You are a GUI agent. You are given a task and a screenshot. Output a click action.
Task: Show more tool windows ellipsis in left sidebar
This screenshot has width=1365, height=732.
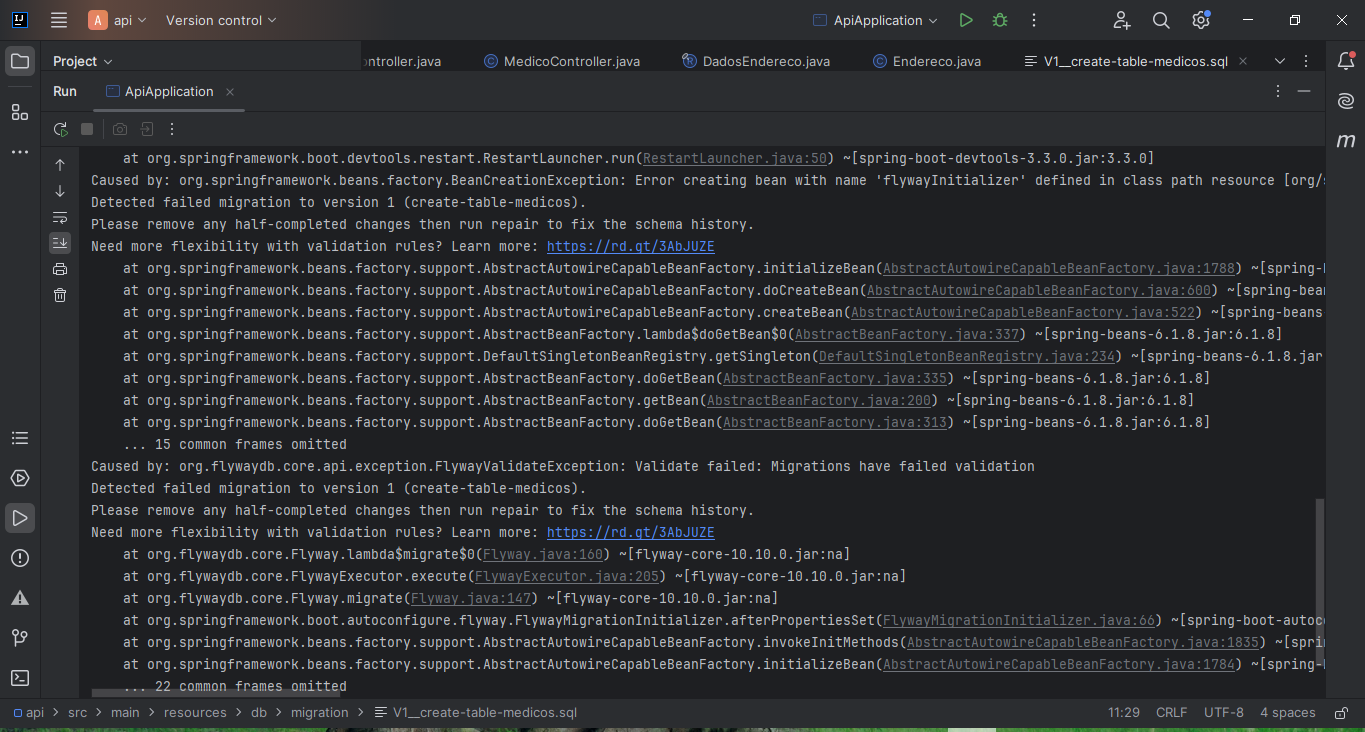(20, 152)
